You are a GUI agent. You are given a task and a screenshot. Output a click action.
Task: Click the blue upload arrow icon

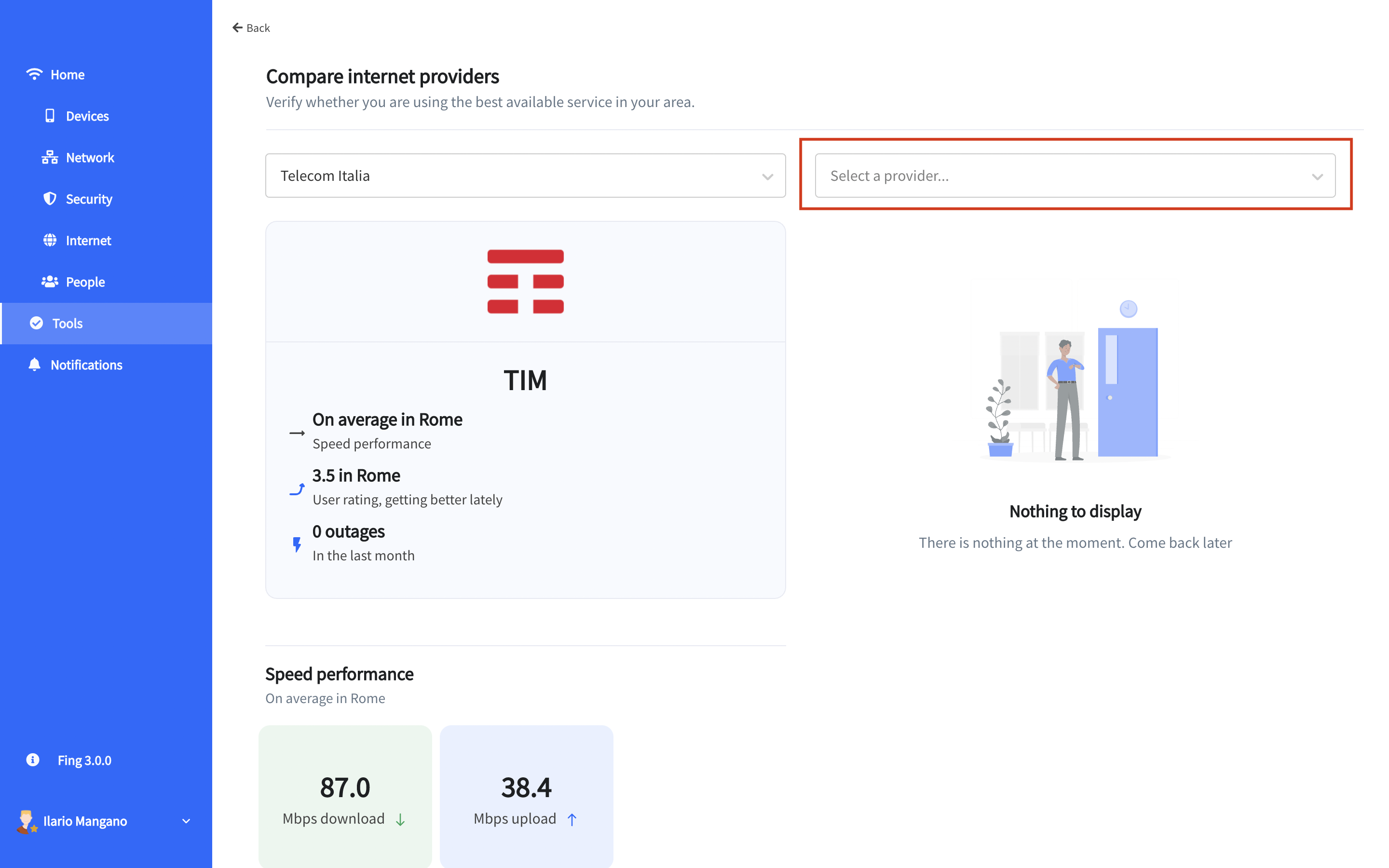(x=572, y=819)
